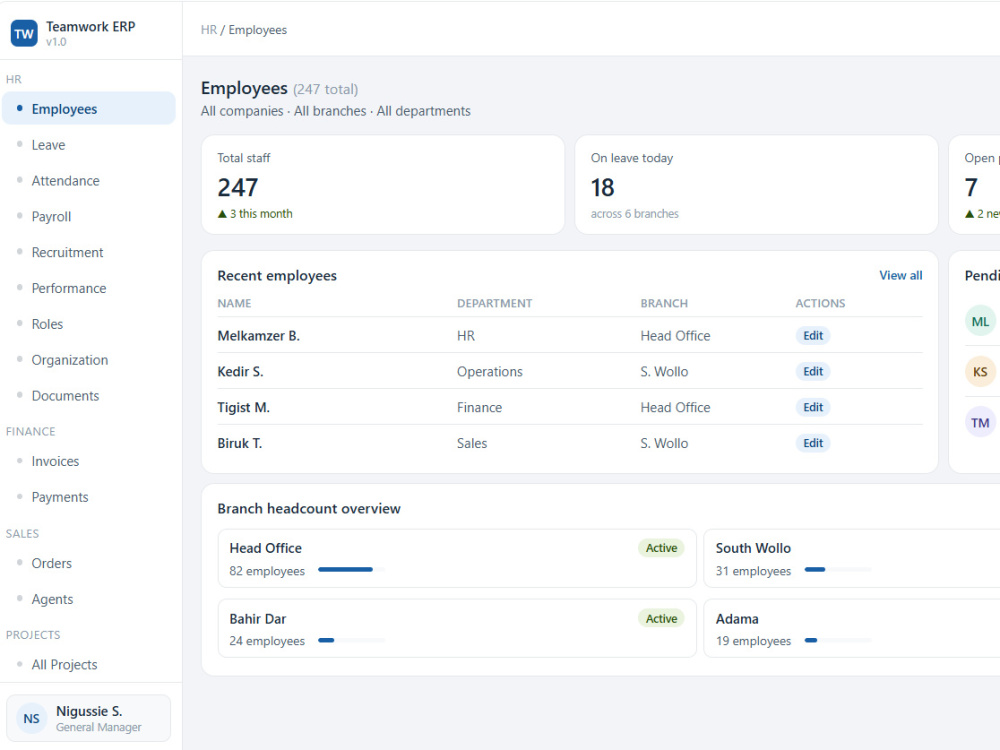The height and width of the screenshot is (750, 1000).
Task: Click the Operations department cell
Action: coord(490,371)
